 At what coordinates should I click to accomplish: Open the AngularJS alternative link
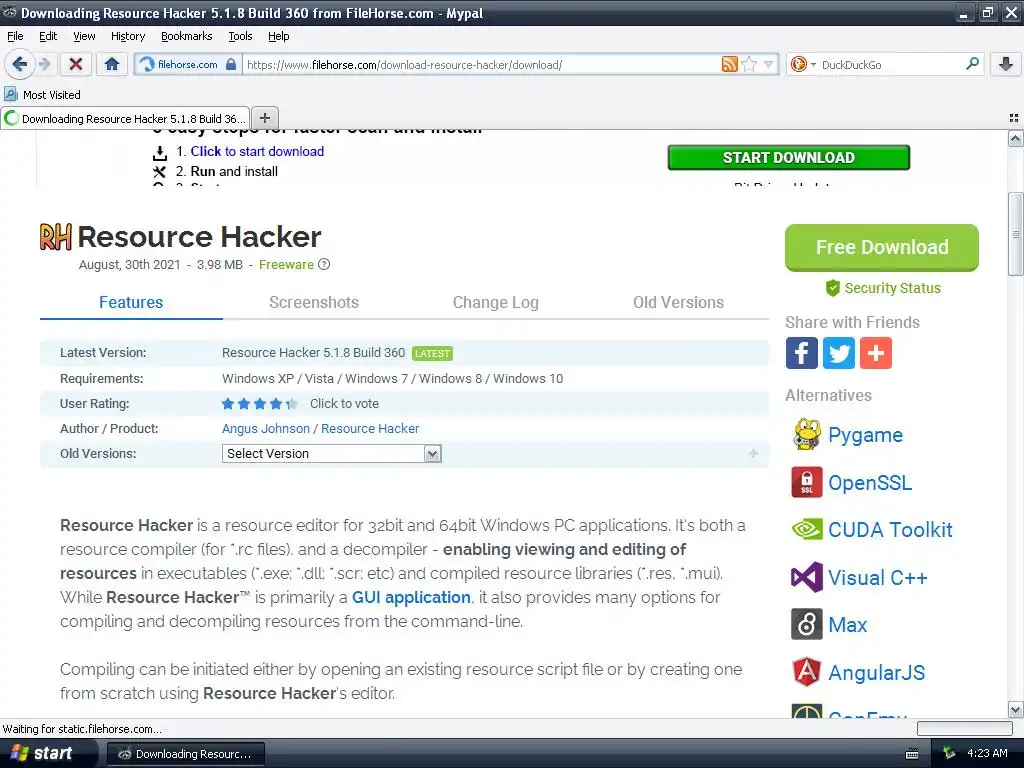click(x=876, y=672)
